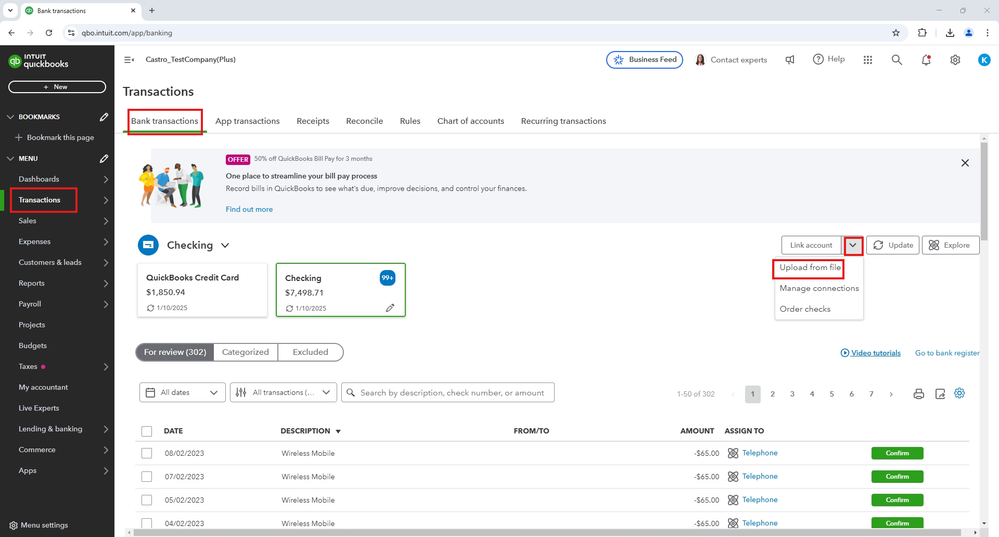The image size is (999, 537).
Task: Open the Help question mark icon
Action: click(x=818, y=59)
